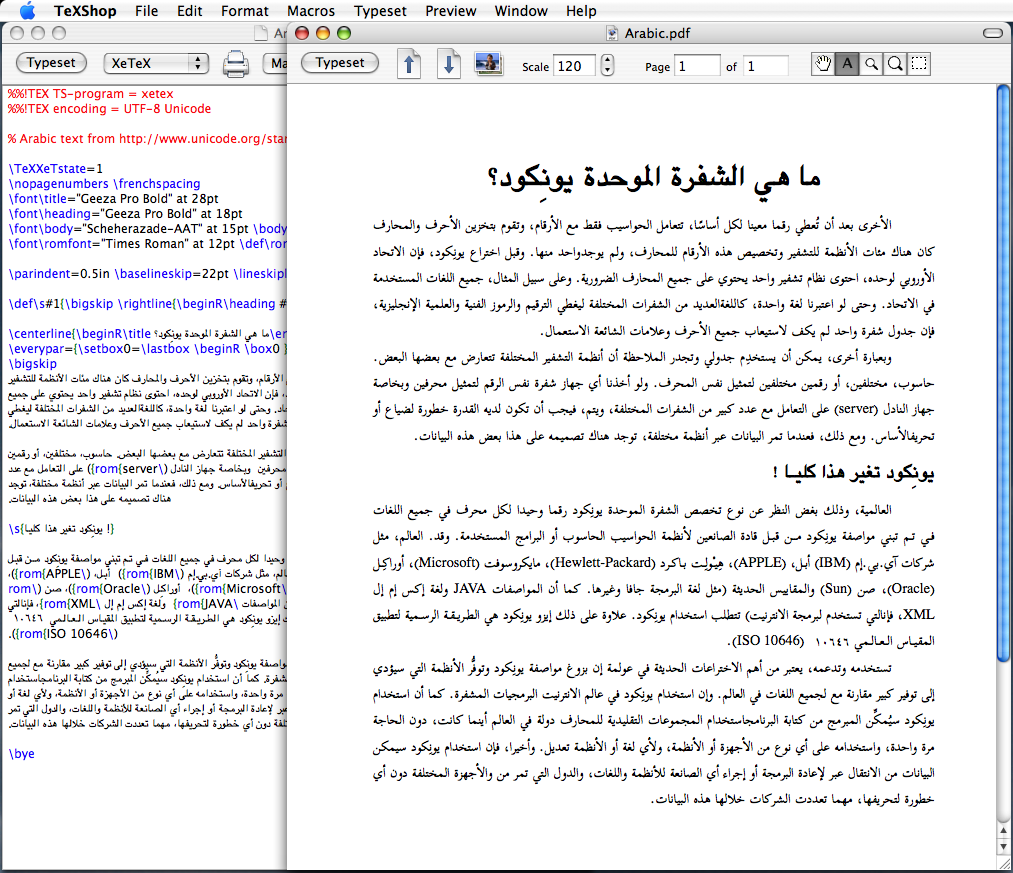This screenshot has width=1013, height=873.
Task: Select the text selection A tool
Action: (x=847, y=63)
